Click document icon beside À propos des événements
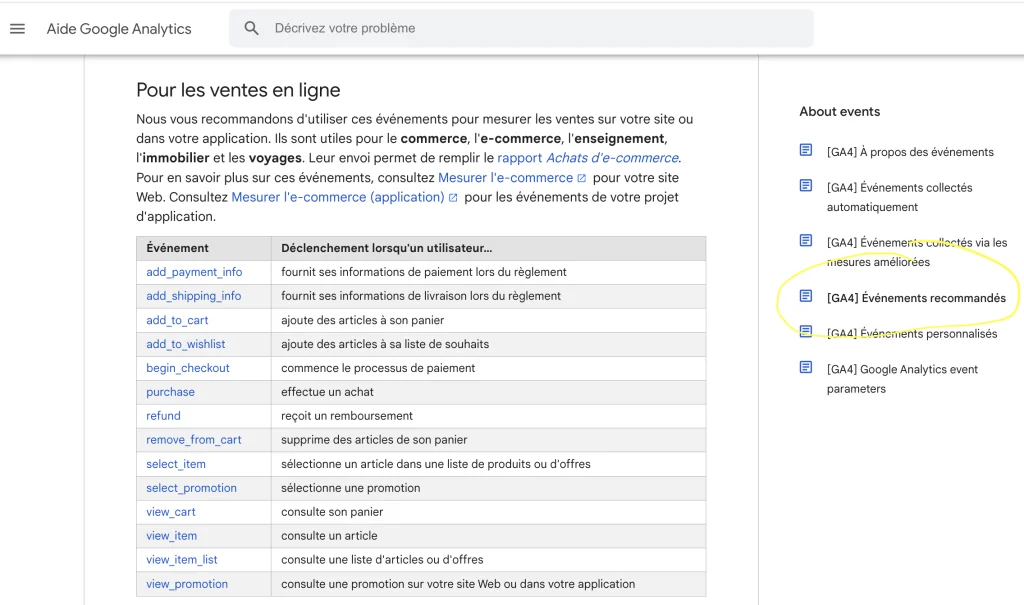The height and width of the screenshot is (605, 1024). [806, 150]
